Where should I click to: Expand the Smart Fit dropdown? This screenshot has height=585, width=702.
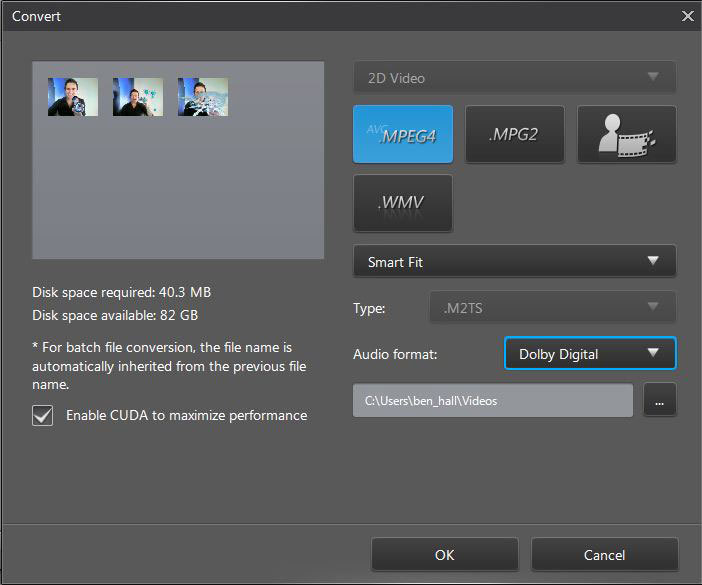pyautogui.click(x=514, y=262)
